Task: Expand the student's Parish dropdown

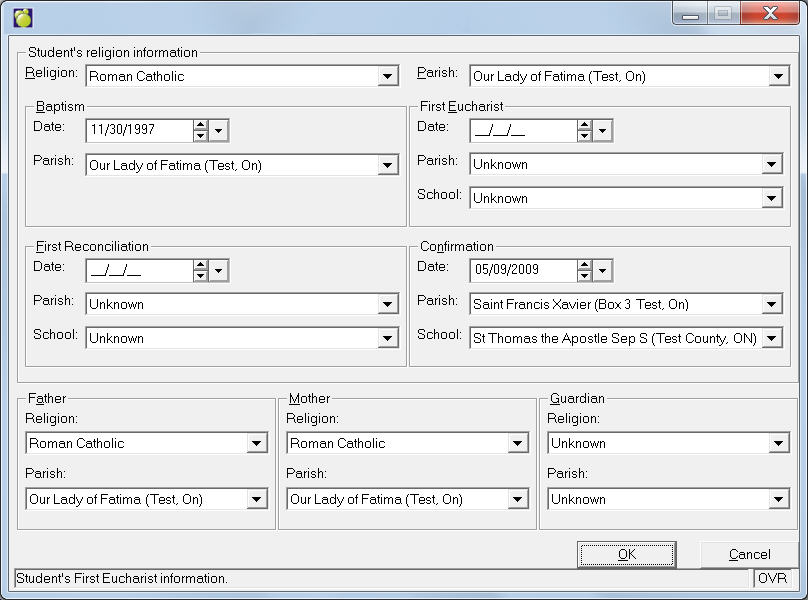Action: coord(778,76)
